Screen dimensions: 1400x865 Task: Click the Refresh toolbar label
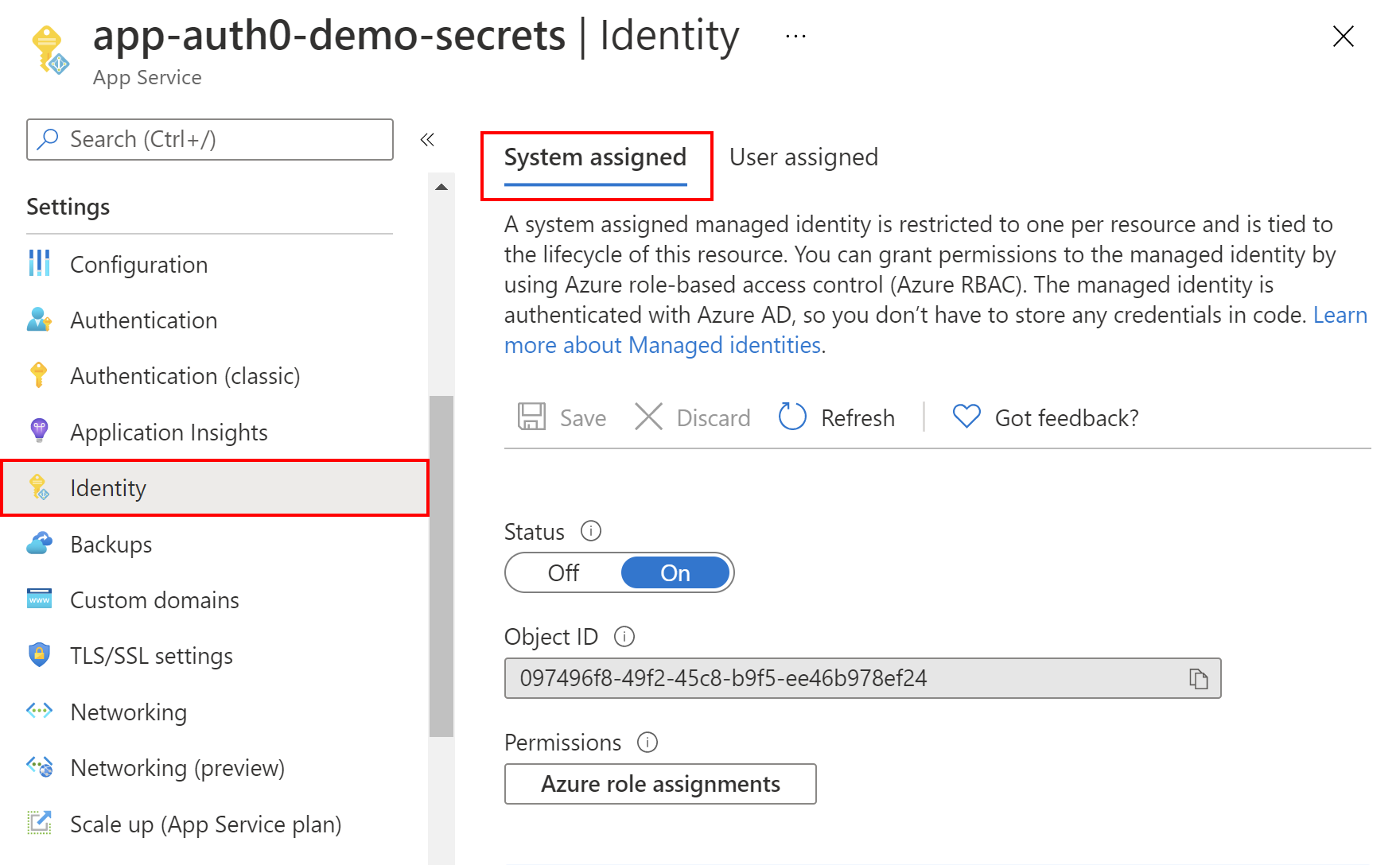pos(857,418)
